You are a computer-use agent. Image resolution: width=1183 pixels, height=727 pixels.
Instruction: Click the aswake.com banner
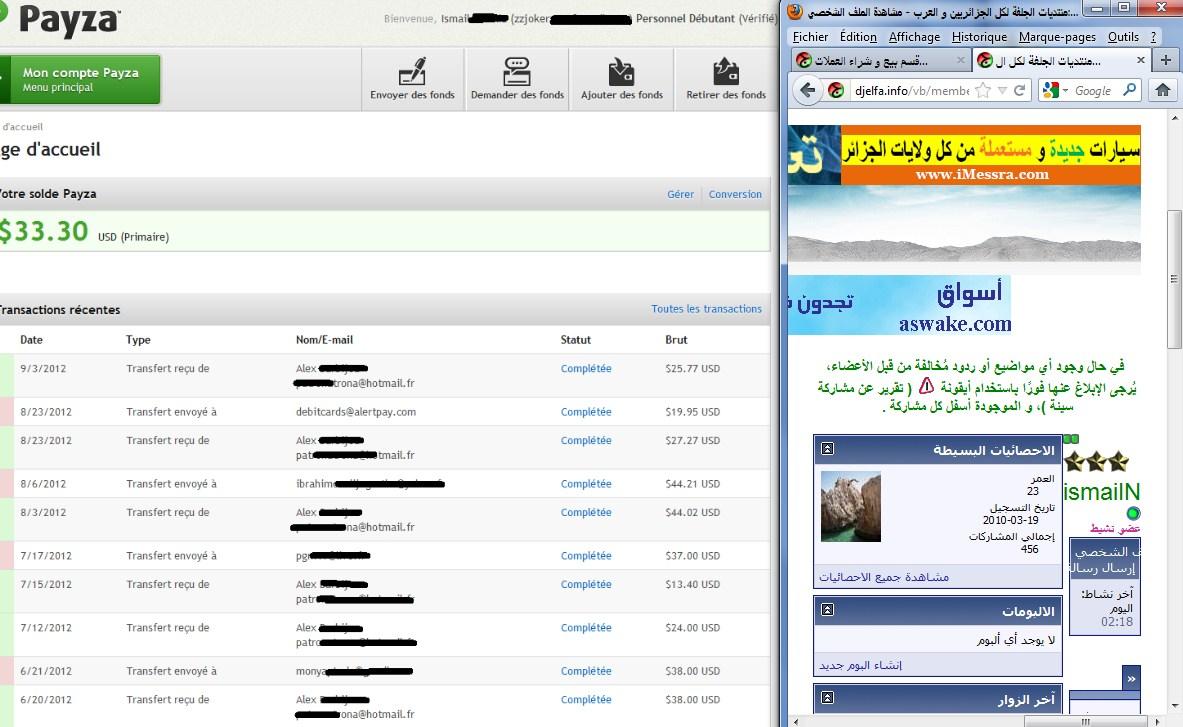pyautogui.click(x=899, y=305)
